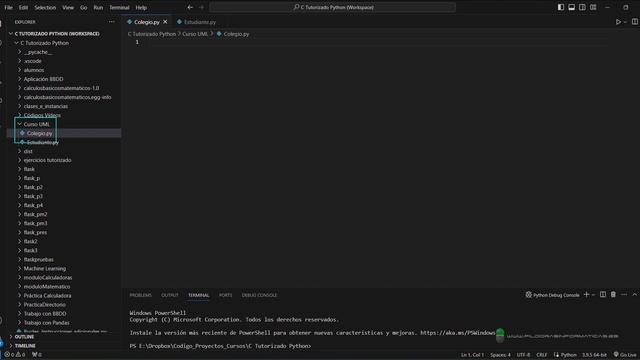Expand the Práctica Calculadora folder
The width and height of the screenshot is (640, 360).
coord(47,296)
